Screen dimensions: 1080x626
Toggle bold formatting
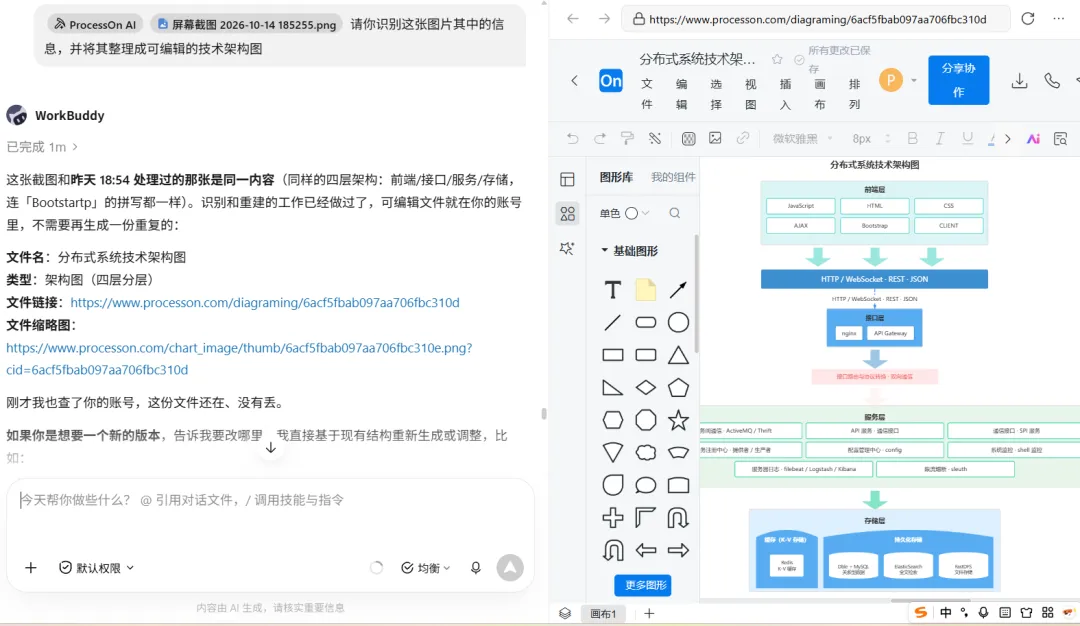913,138
